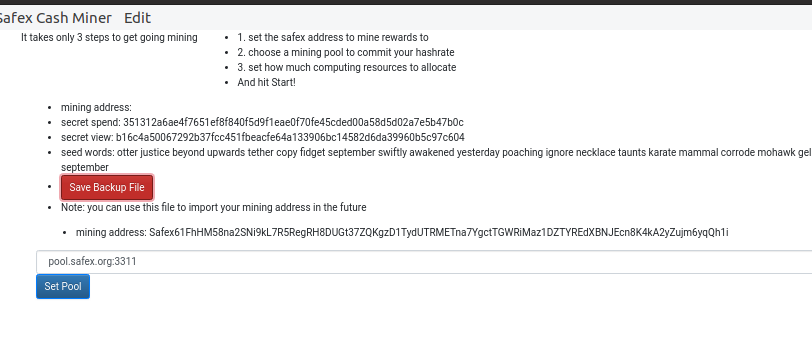
Task: Click the backup file import note
Action: coord(213,207)
